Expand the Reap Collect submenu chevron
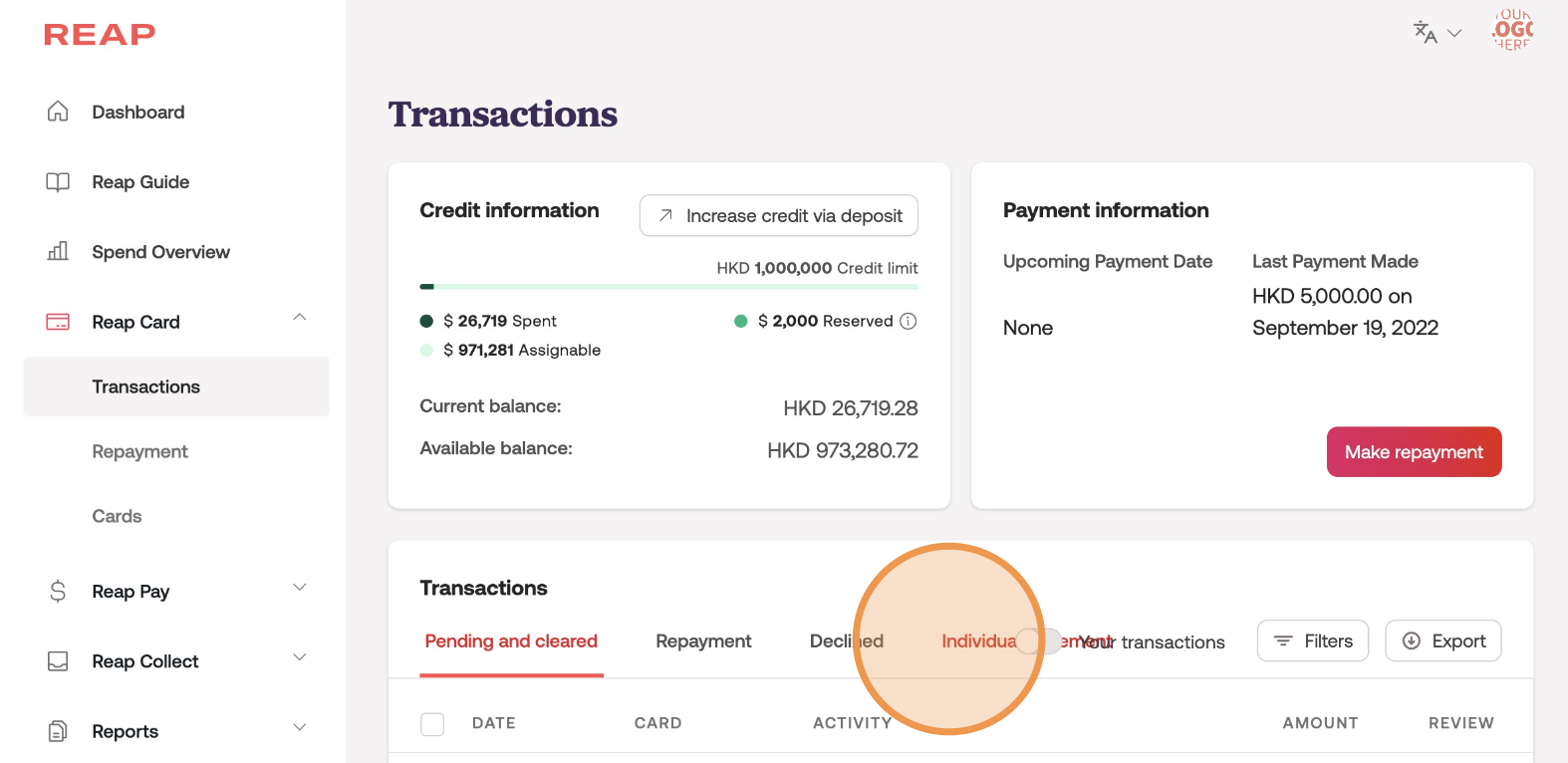Image resolution: width=1568 pixels, height=763 pixels. click(x=300, y=657)
